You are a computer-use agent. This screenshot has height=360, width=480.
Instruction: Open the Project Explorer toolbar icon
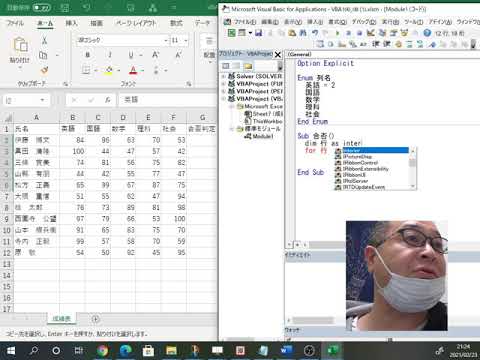click(x=382, y=33)
